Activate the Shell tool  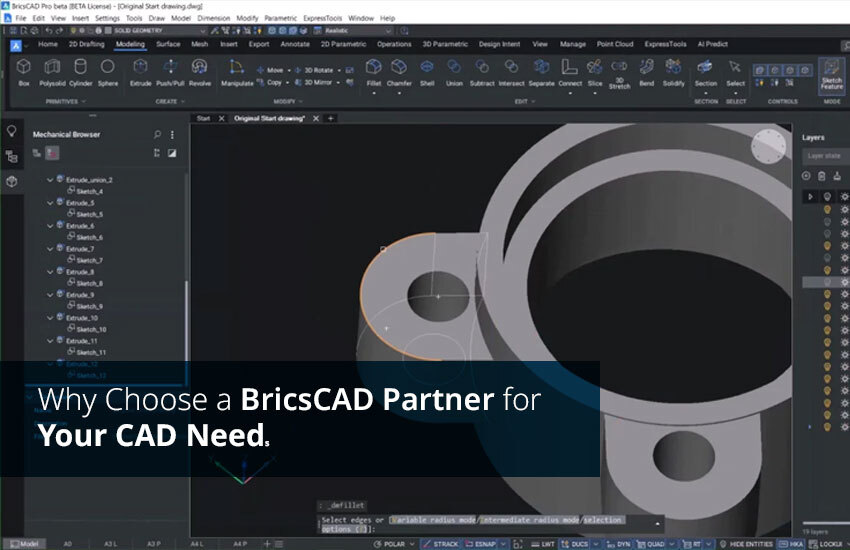(427, 72)
